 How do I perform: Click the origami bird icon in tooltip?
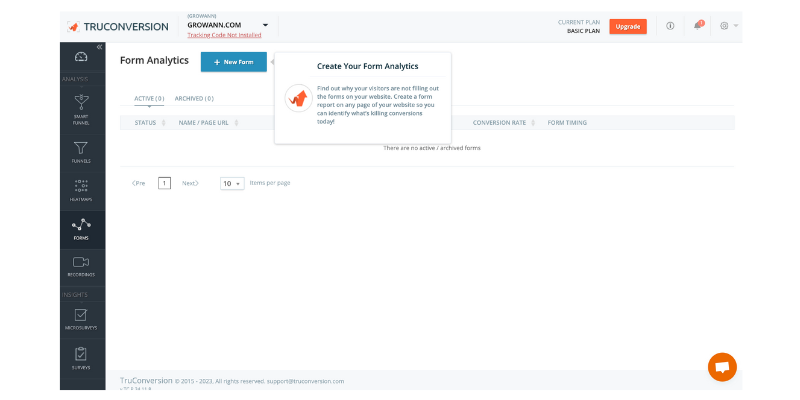[298, 98]
